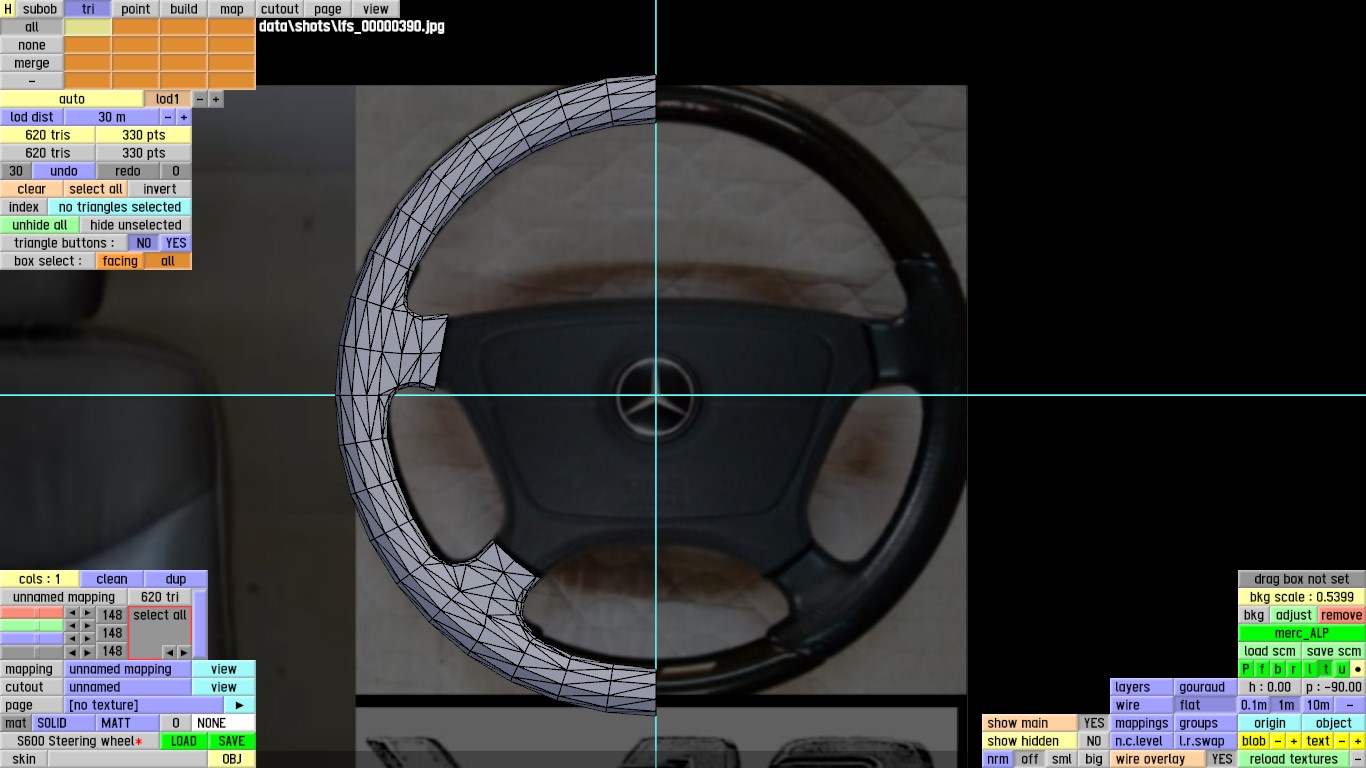1366x768 pixels.
Task: Increase text size with plus button
Action: pyautogui.click(x=1358, y=741)
